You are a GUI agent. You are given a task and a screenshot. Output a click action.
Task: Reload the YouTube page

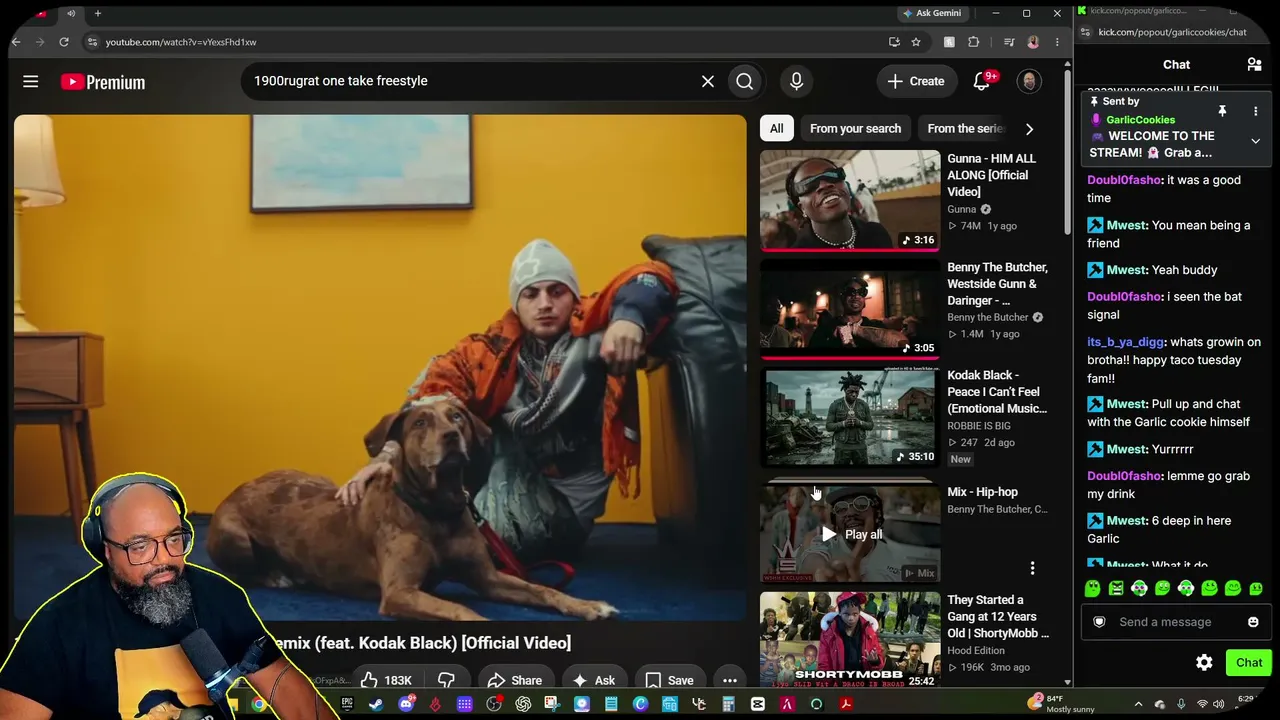(64, 42)
